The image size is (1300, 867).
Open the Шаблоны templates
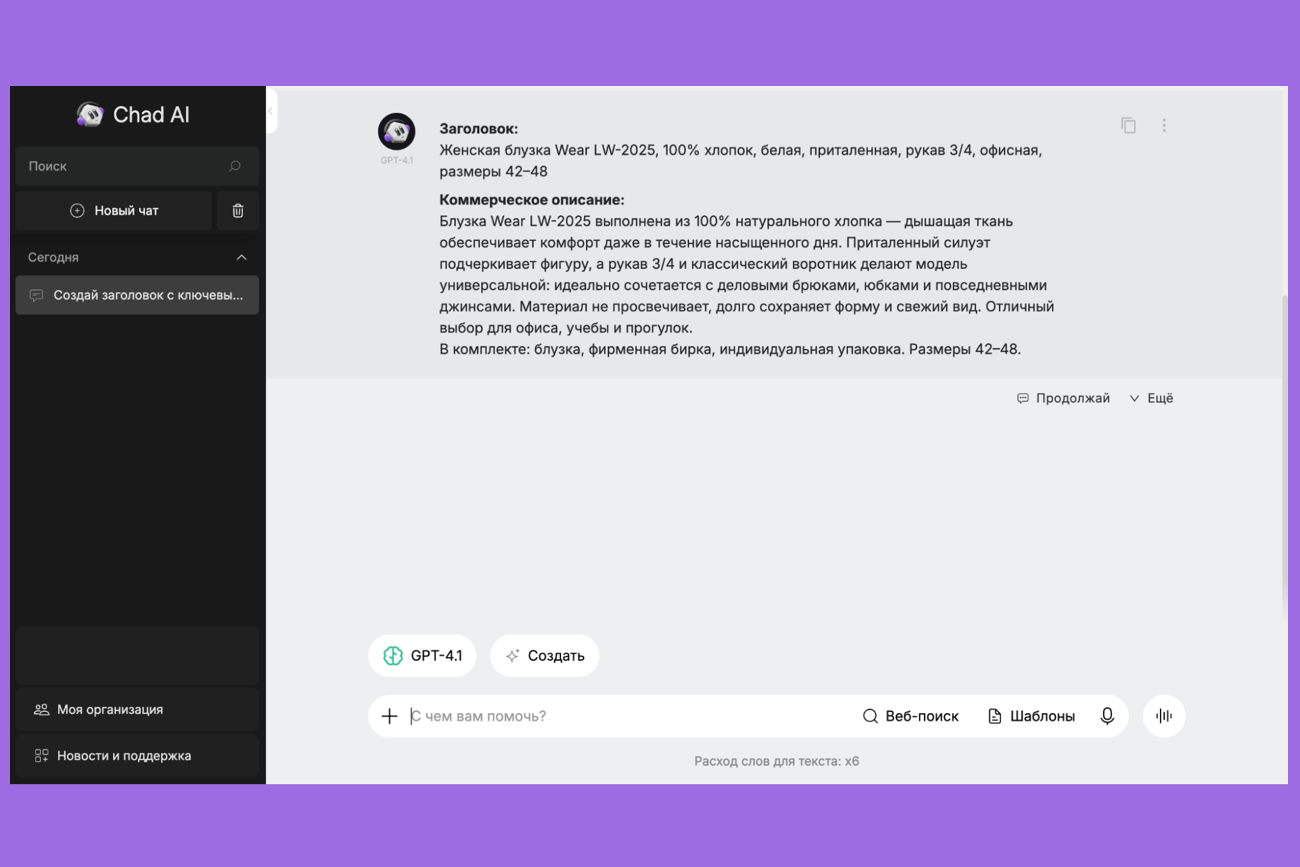coord(1031,716)
